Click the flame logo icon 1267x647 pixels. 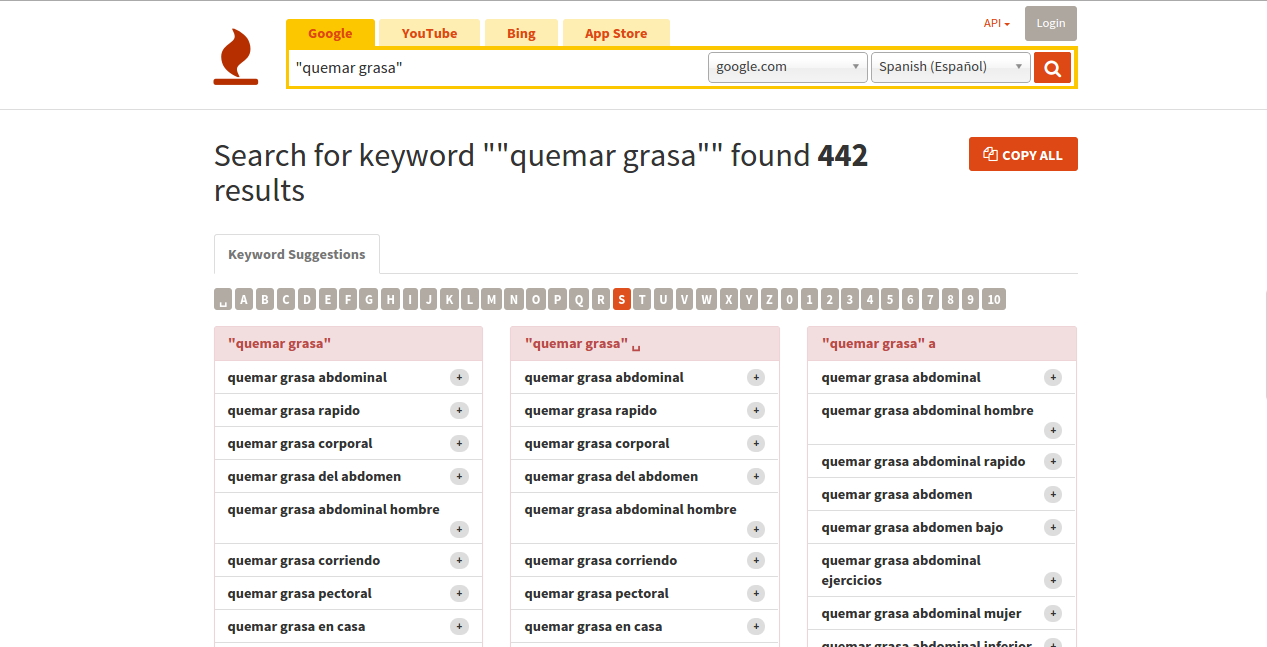pos(236,58)
